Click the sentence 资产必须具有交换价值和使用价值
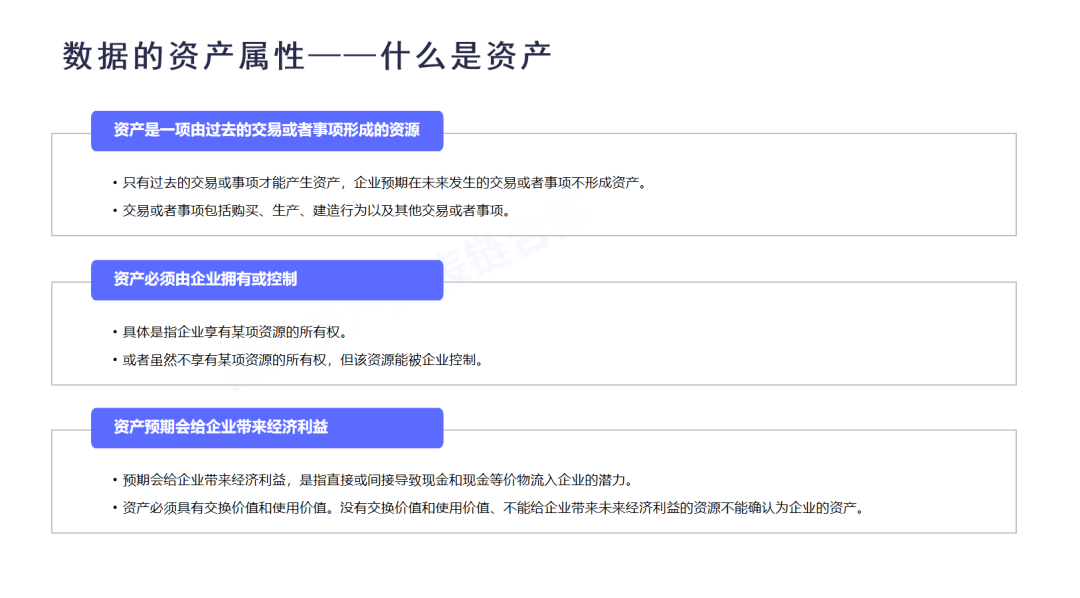 [x=228, y=508]
